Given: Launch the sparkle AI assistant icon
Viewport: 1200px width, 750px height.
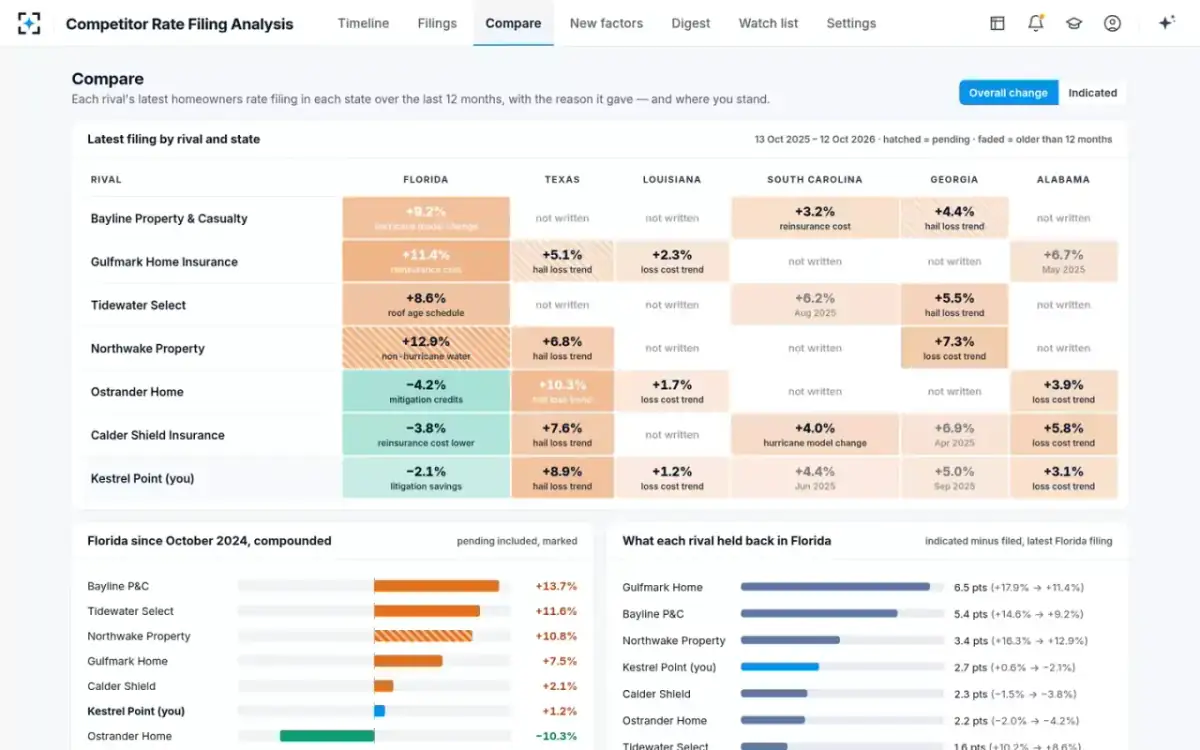Looking at the screenshot, I should (x=1166, y=23).
